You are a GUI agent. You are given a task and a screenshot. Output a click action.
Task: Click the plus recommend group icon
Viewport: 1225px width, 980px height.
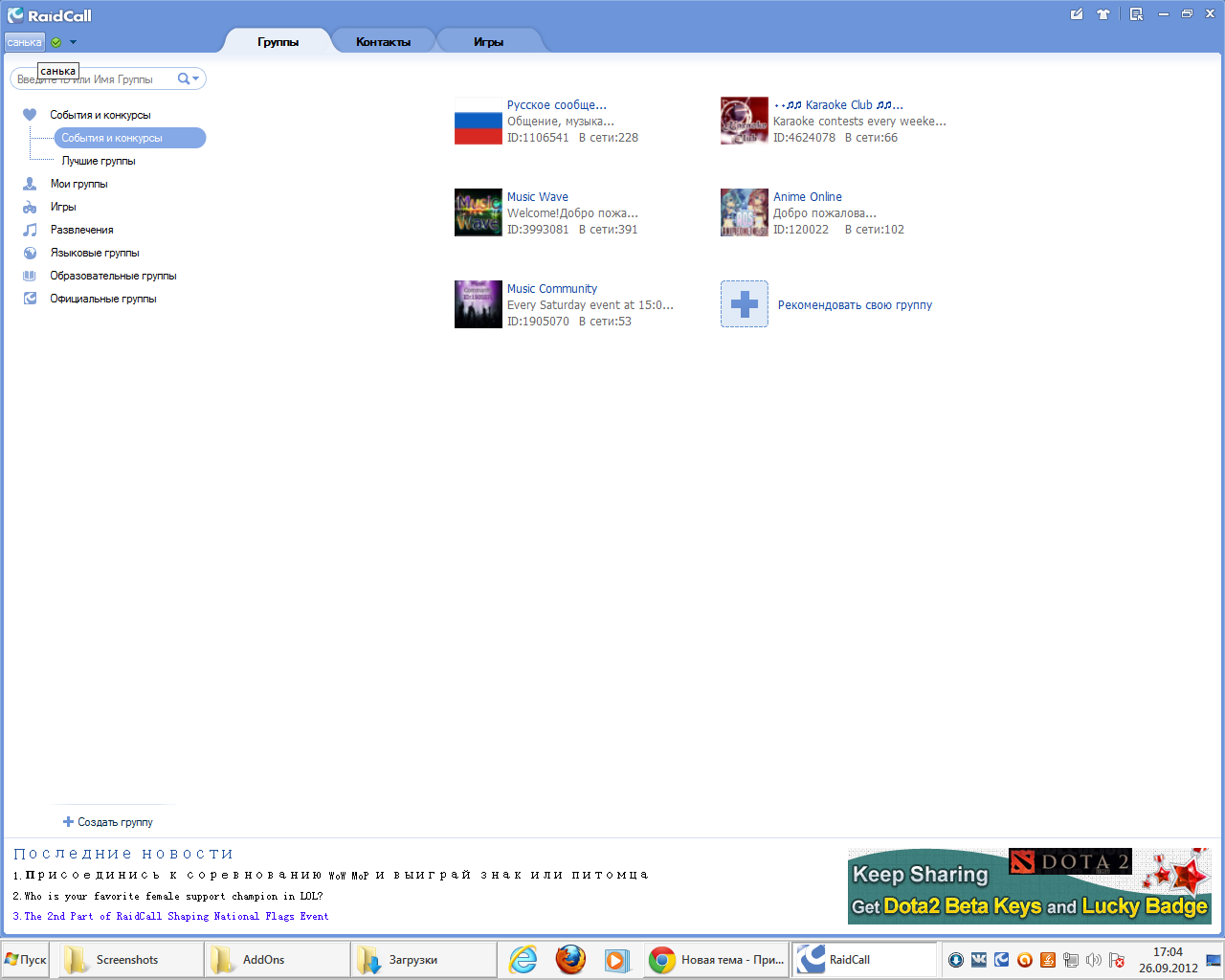tap(745, 304)
